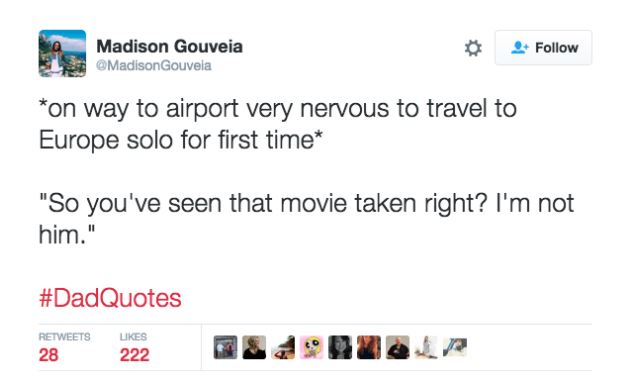The image size is (643, 375).
Task: Click the first liker avatar with two people
Action: tap(226, 348)
